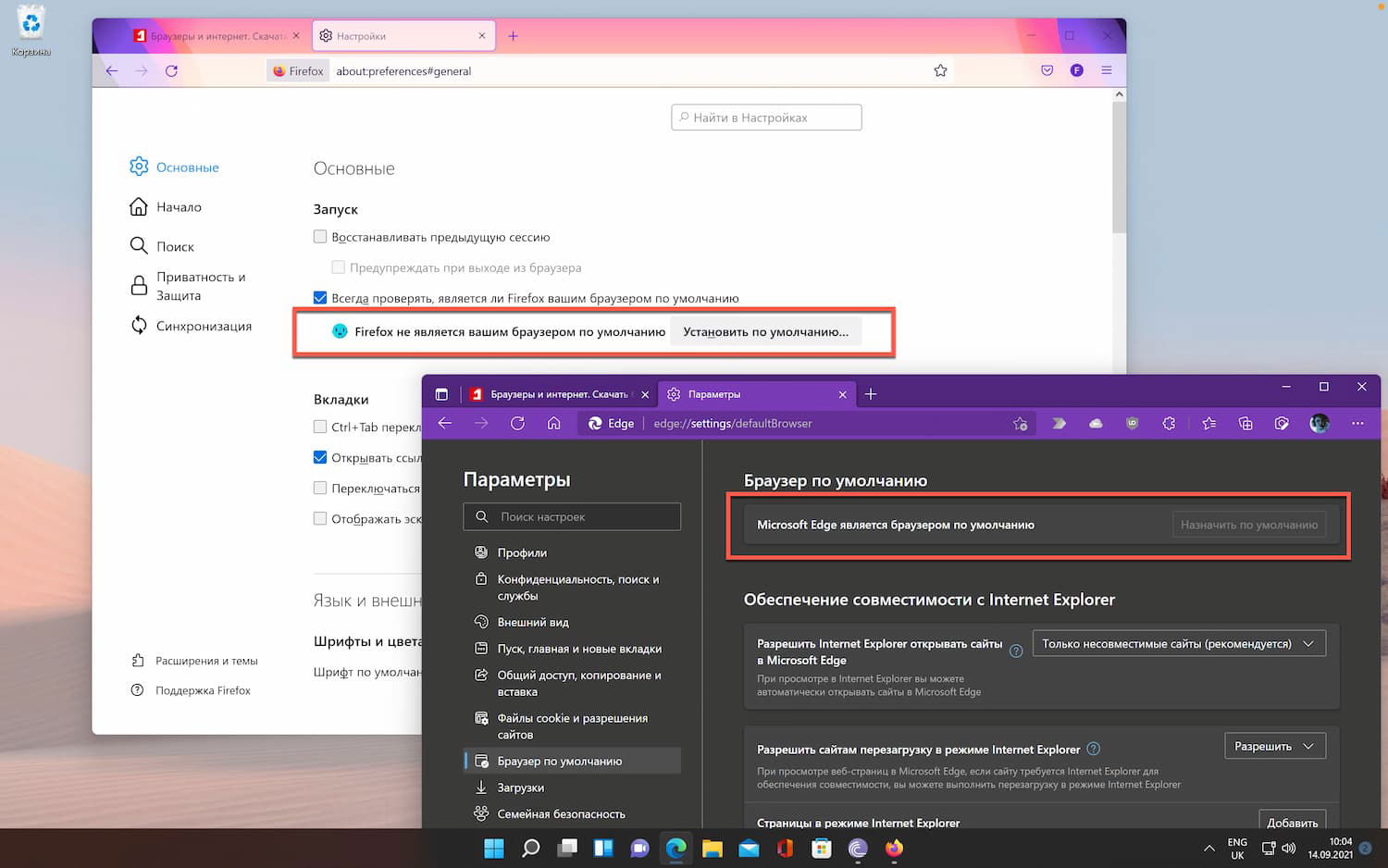Open the Edge Collections icon
1388x868 pixels.
click(1245, 423)
